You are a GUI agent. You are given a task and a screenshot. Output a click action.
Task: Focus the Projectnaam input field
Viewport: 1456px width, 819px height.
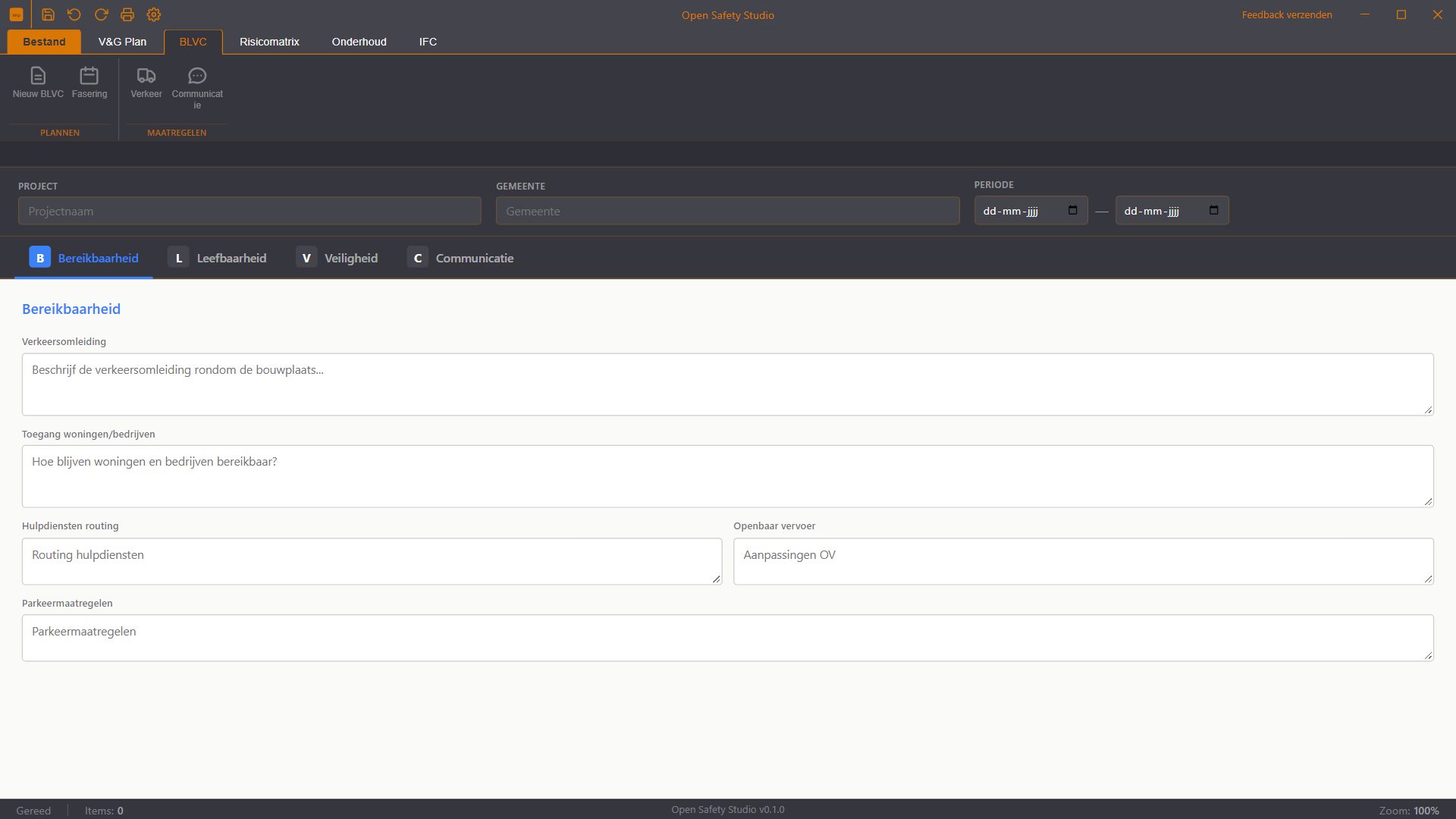point(249,211)
